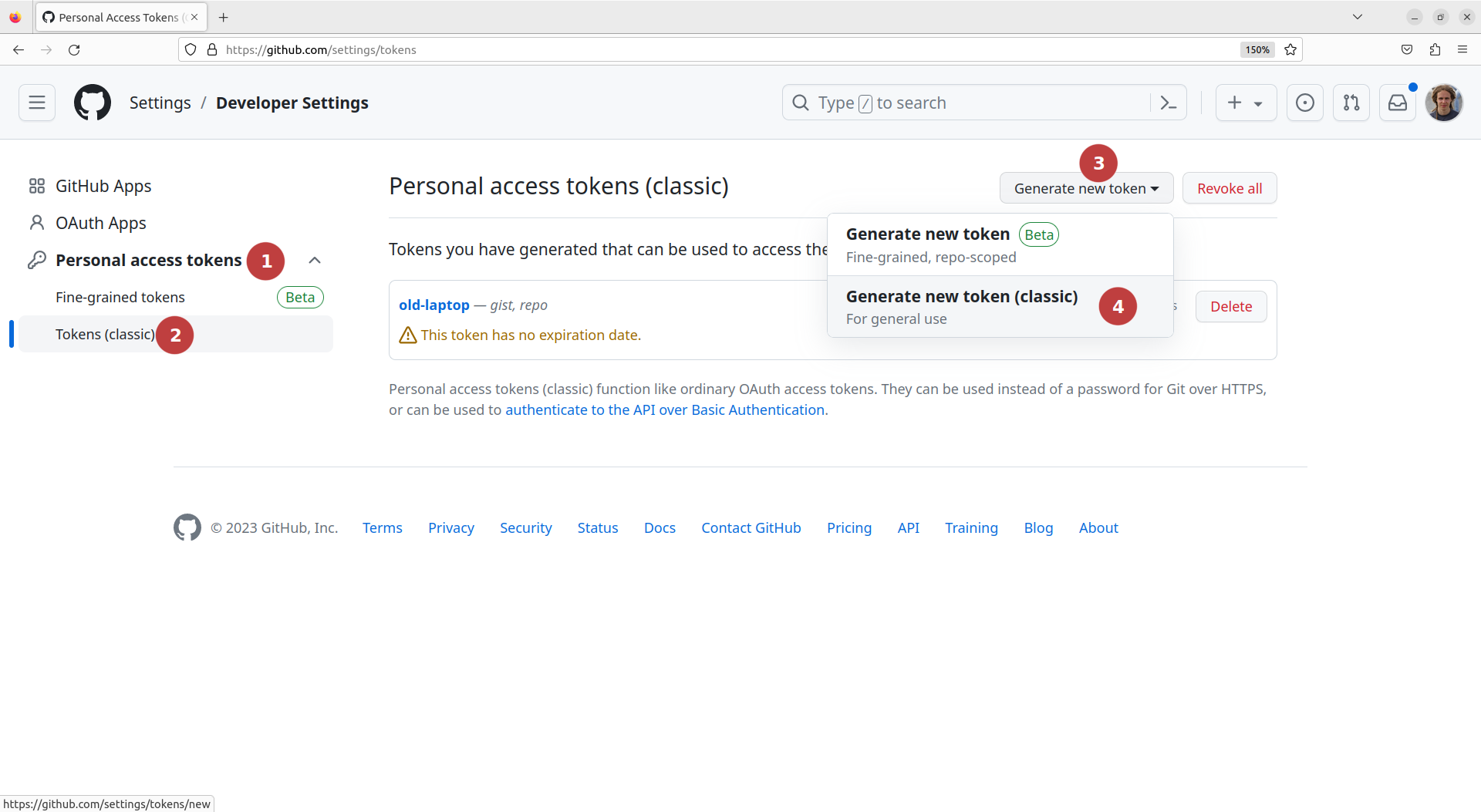
Task: Choose Generate new token Beta fine-grained option
Action: coord(1000,244)
